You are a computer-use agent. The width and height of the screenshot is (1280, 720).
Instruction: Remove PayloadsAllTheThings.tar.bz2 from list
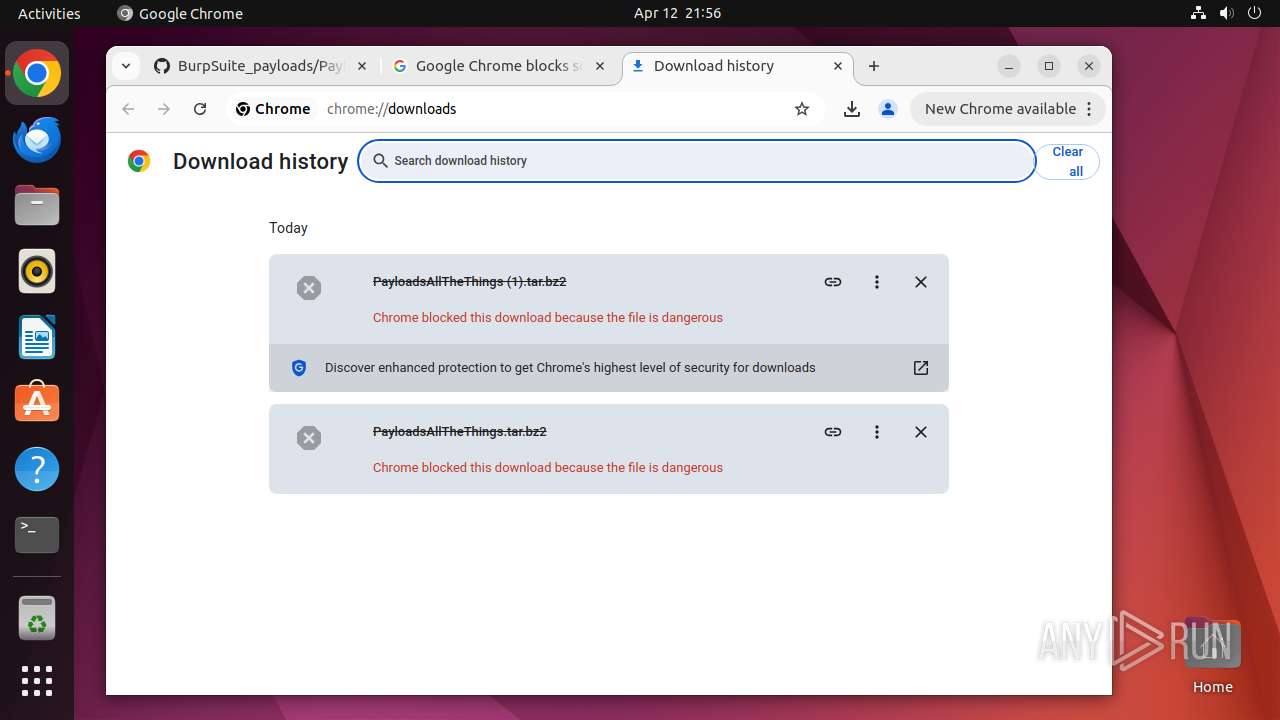coord(921,432)
